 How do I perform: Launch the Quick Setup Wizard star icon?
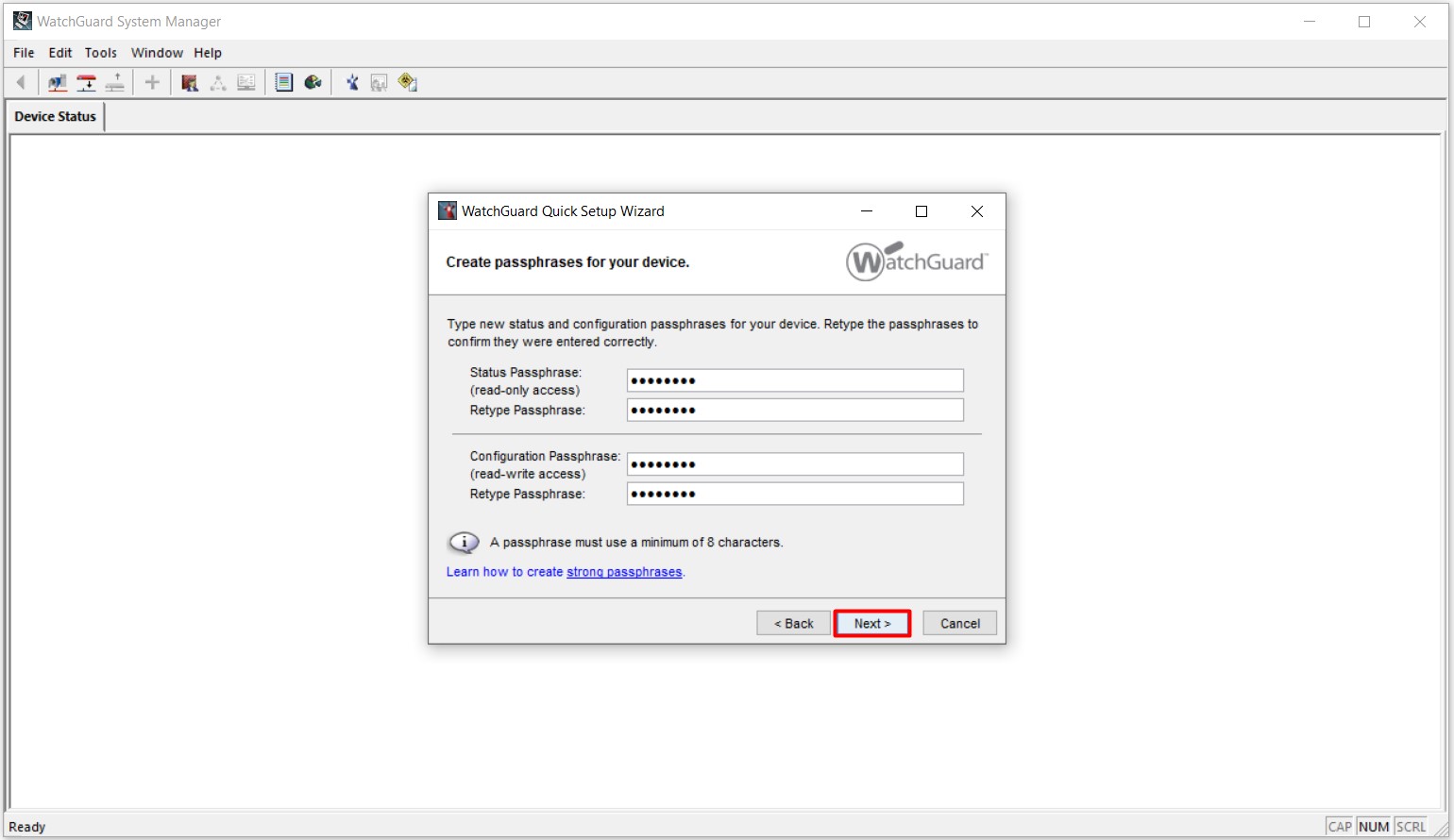[352, 83]
